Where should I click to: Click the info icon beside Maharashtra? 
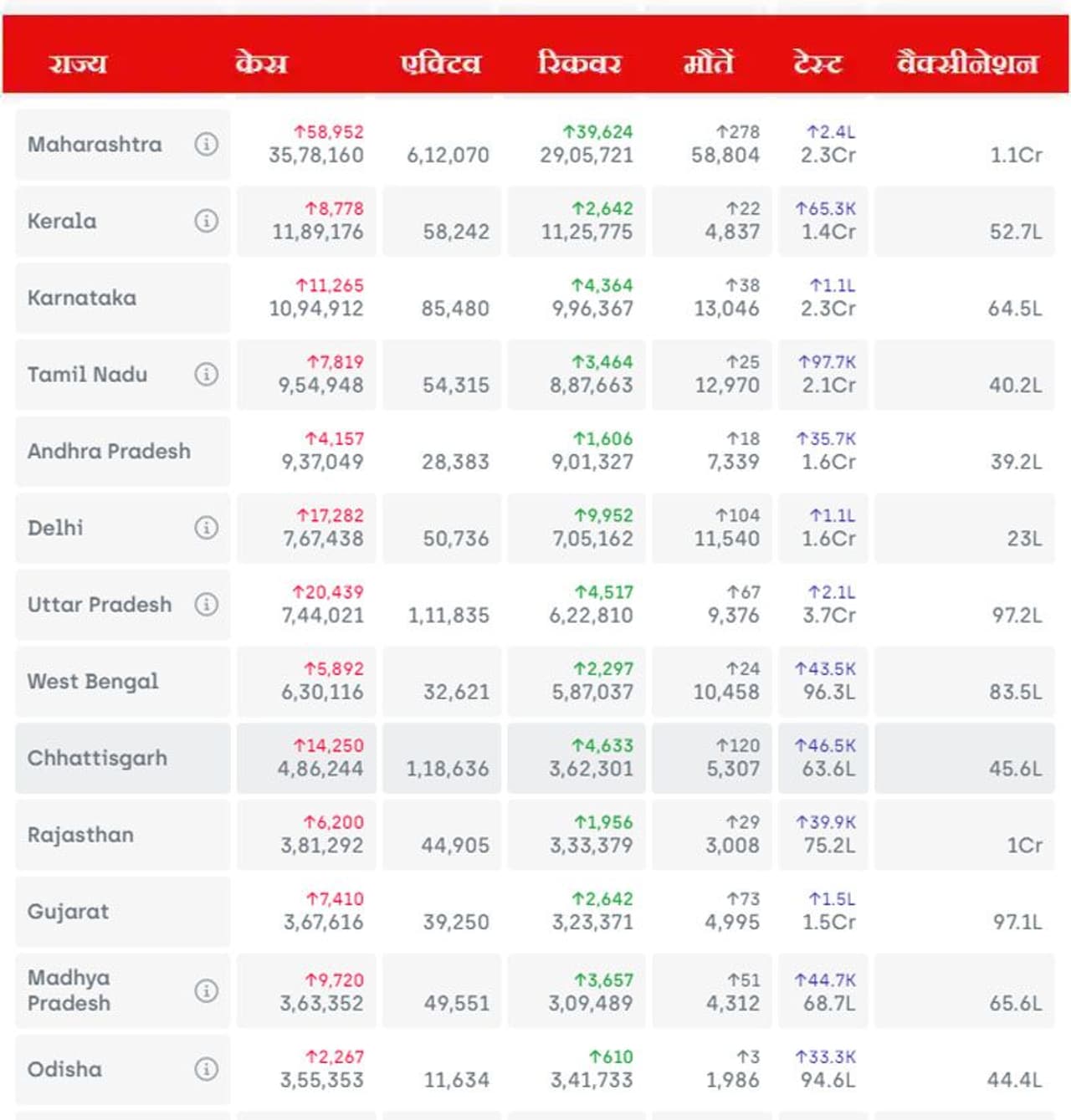click(x=206, y=144)
